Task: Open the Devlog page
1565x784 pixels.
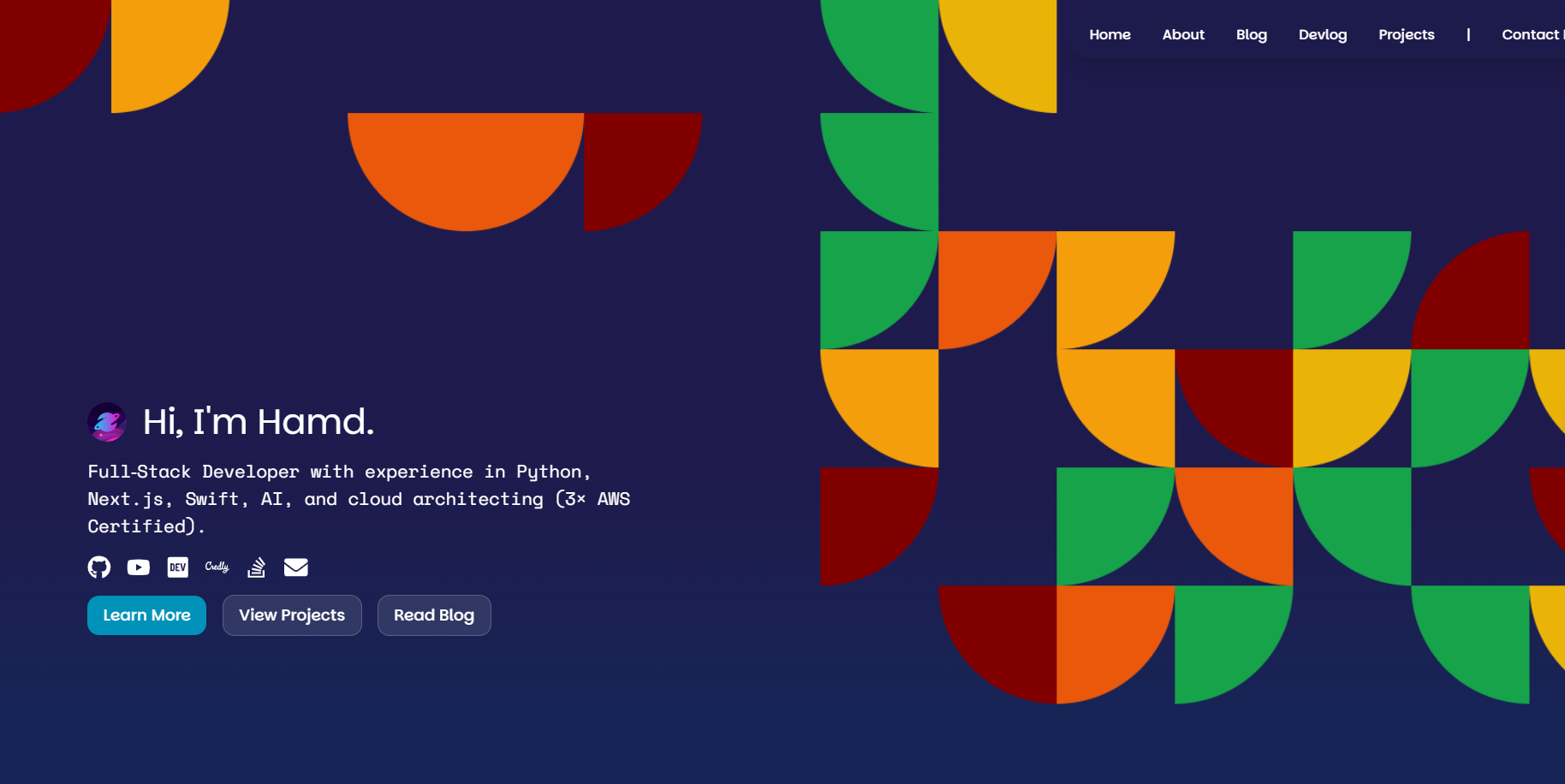Action: [1322, 34]
